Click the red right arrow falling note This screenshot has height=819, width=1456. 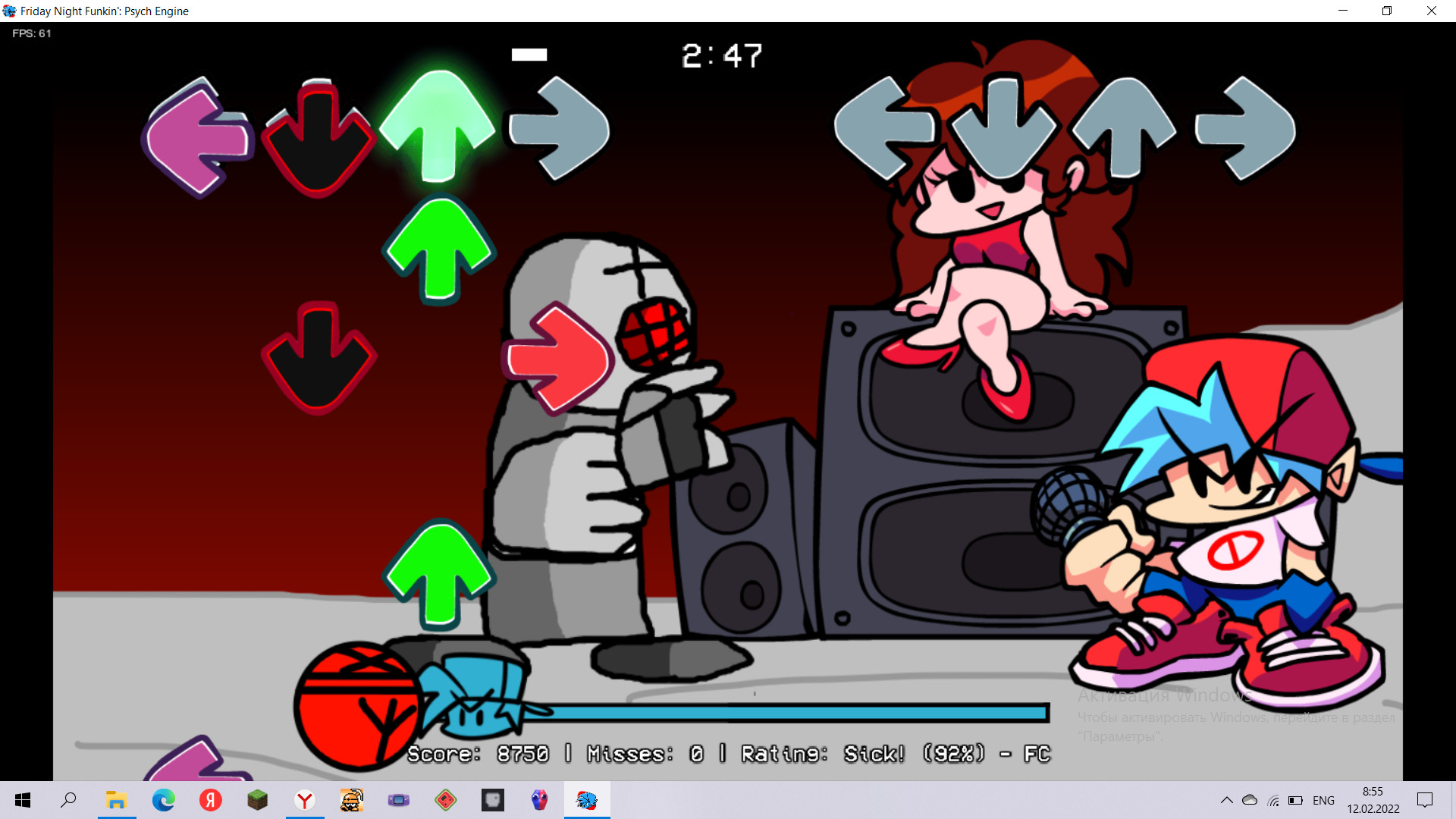pyautogui.click(x=557, y=359)
